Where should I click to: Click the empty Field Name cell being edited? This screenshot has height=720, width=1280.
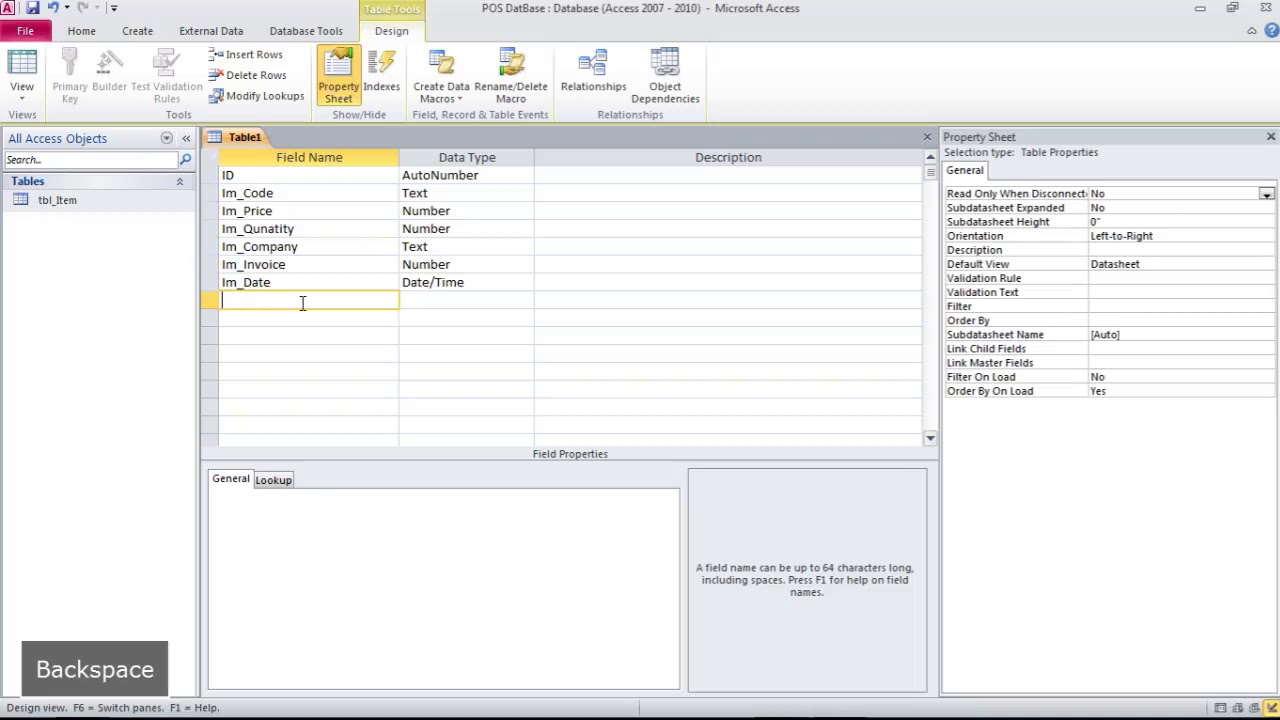(x=309, y=300)
